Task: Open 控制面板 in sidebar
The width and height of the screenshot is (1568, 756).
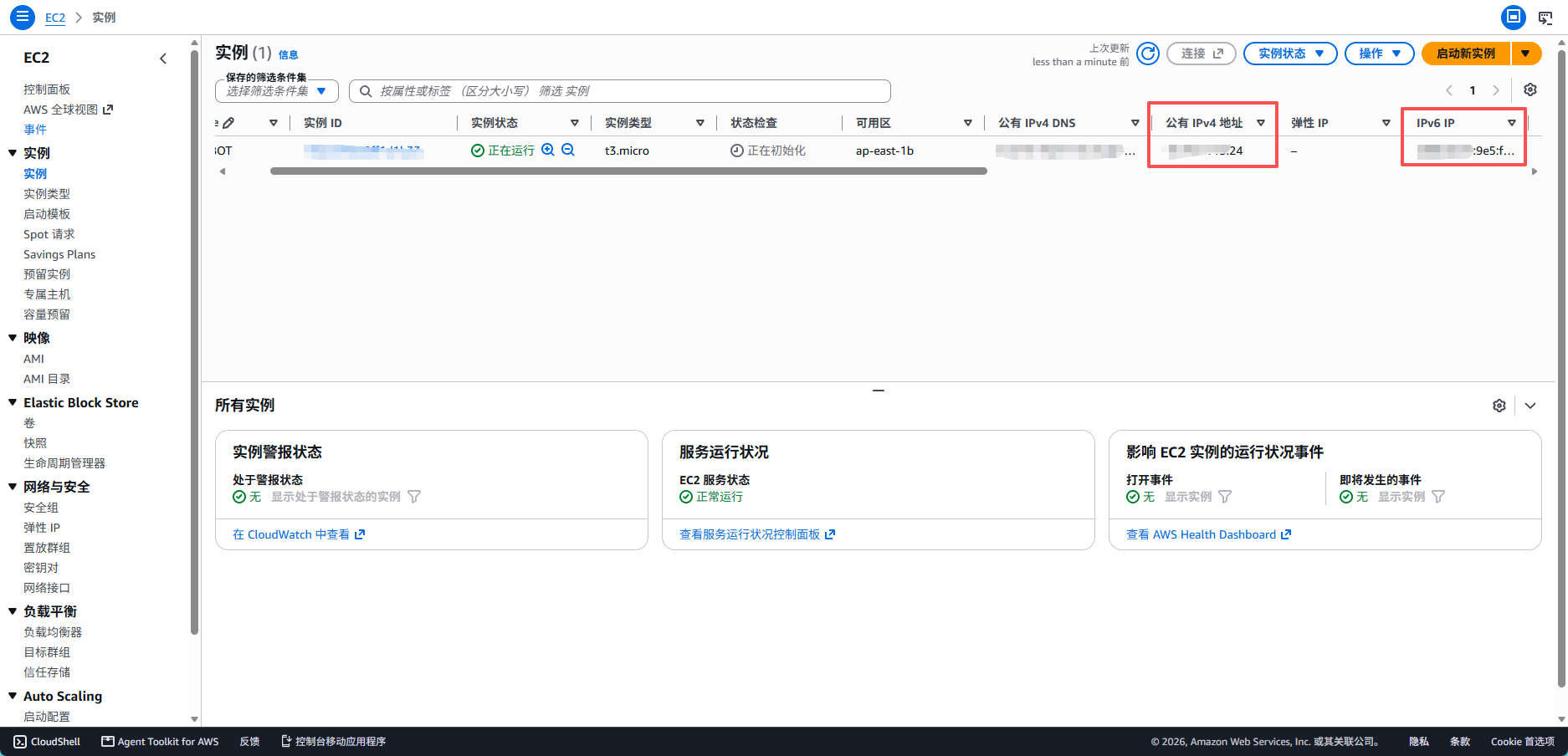Action: pyautogui.click(x=47, y=89)
